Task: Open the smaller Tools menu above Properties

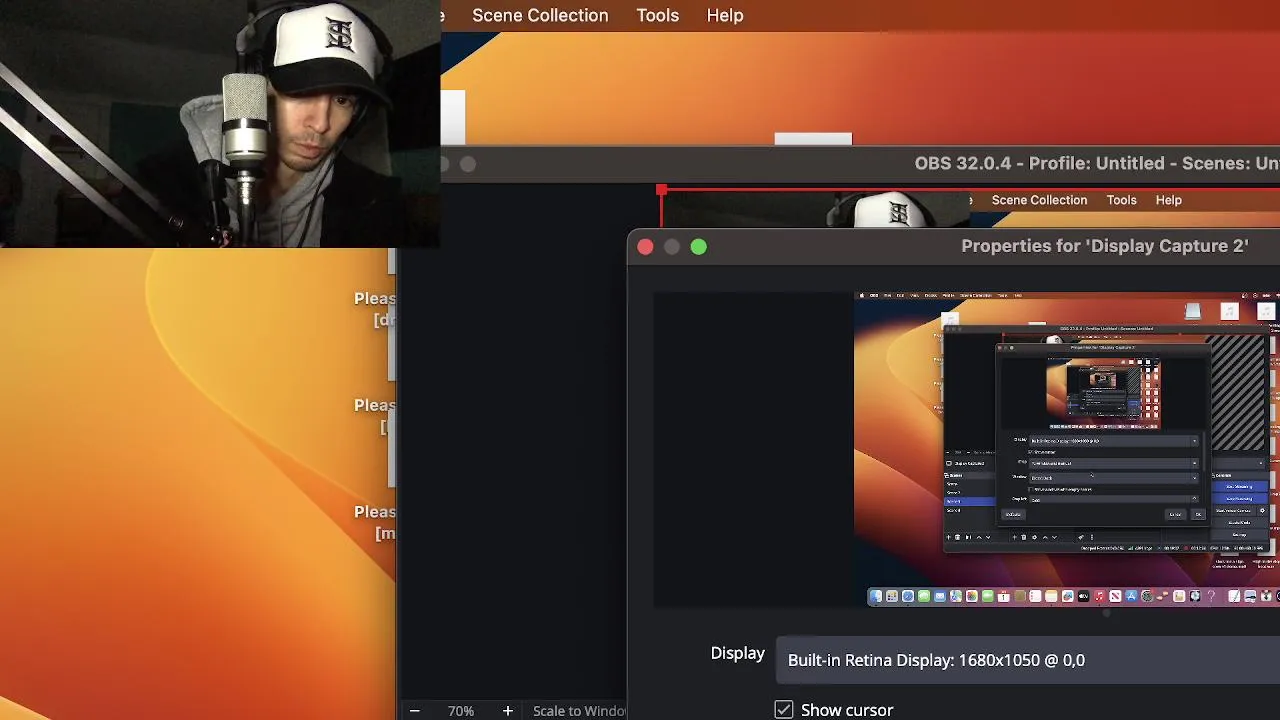Action: [x=1121, y=200]
